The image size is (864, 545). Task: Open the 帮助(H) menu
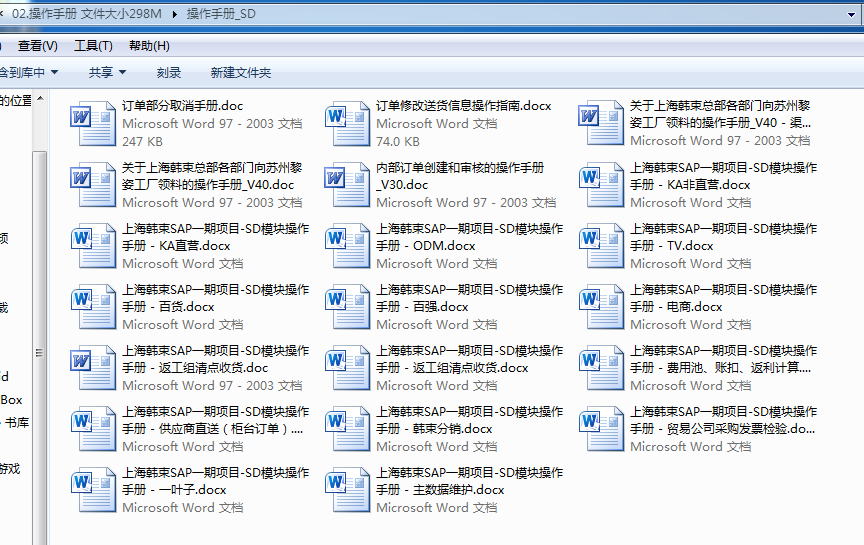pos(149,46)
